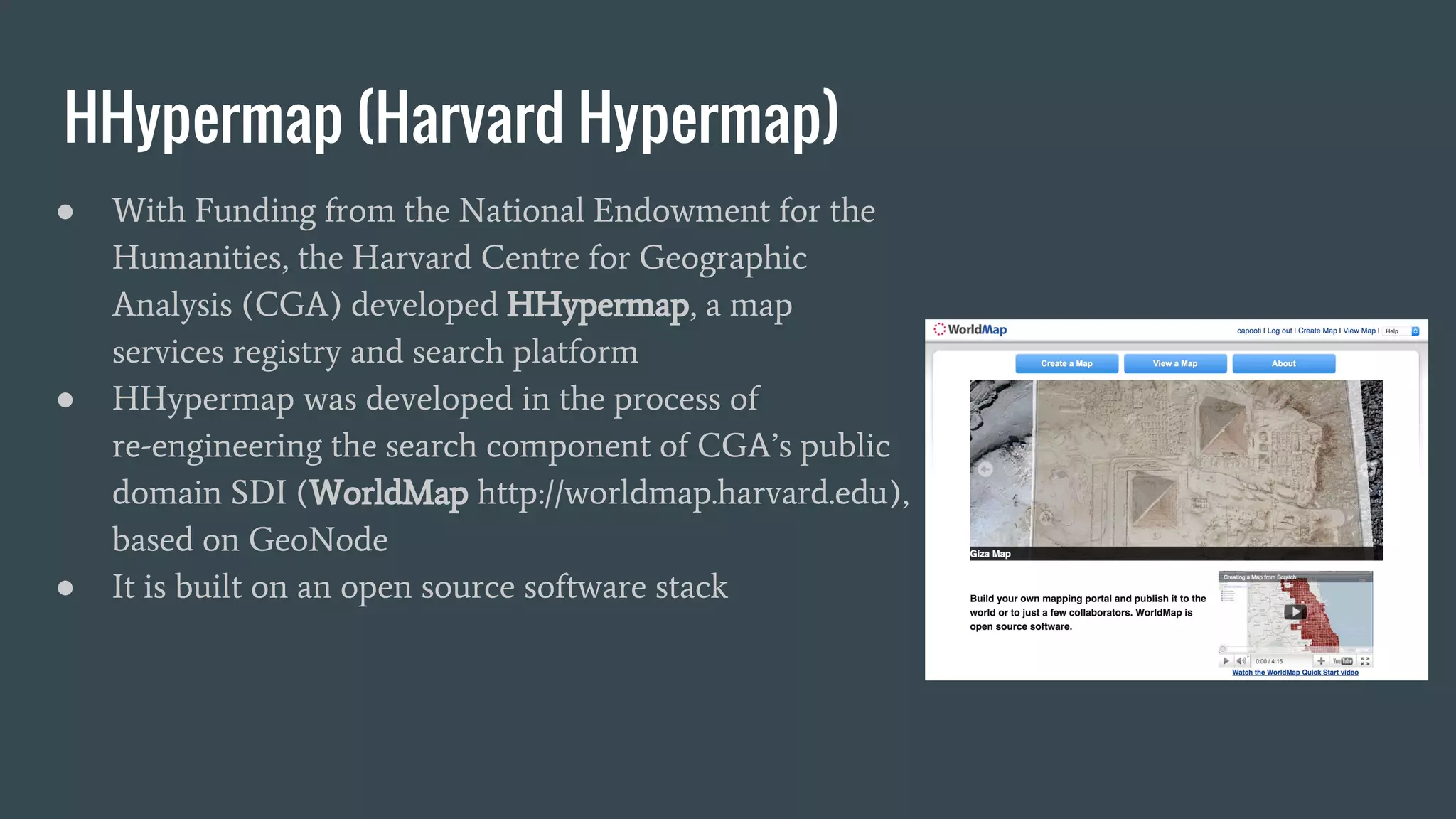Click the bold WorldMap text in the second bullet

click(x=389, y=493)
